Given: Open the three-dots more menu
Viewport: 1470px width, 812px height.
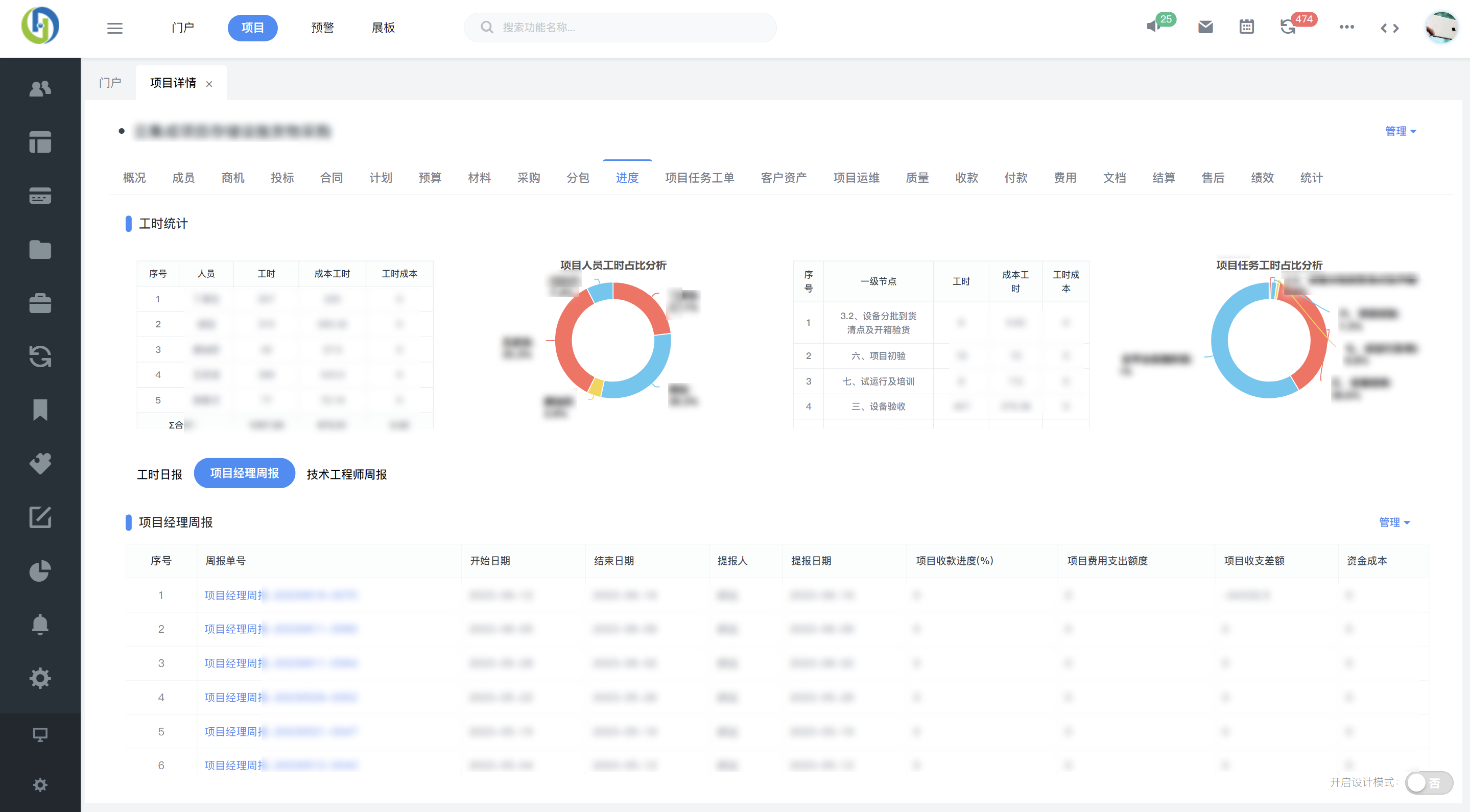Looking at the screenshot, I should (1346, 27).
